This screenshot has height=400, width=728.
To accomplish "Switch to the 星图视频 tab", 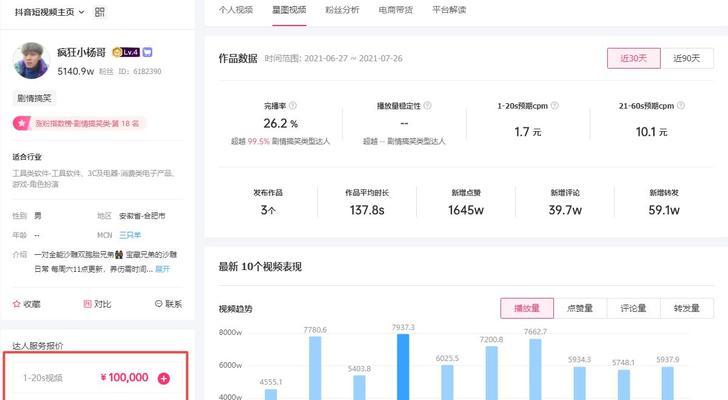I will pos(289,10).
